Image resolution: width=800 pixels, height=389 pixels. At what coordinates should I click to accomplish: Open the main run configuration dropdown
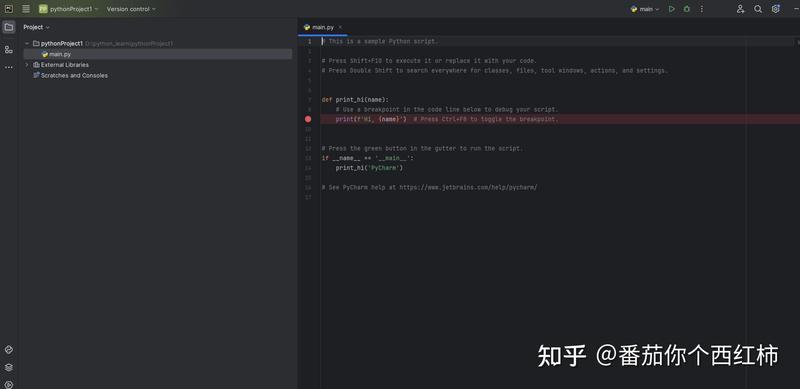coord(645,9)
